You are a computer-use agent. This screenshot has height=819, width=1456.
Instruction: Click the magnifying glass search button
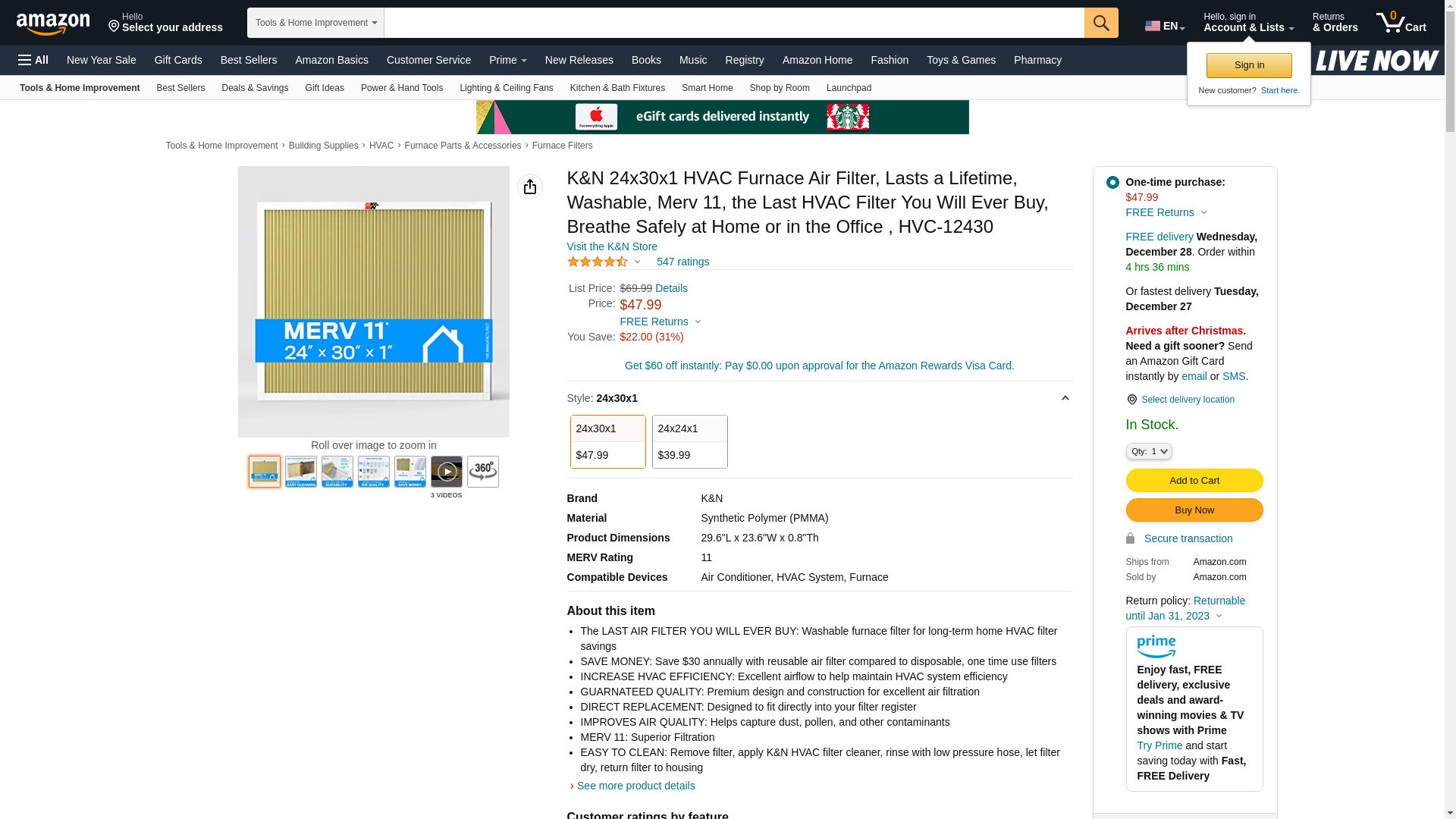click(x=1100, y=23)
